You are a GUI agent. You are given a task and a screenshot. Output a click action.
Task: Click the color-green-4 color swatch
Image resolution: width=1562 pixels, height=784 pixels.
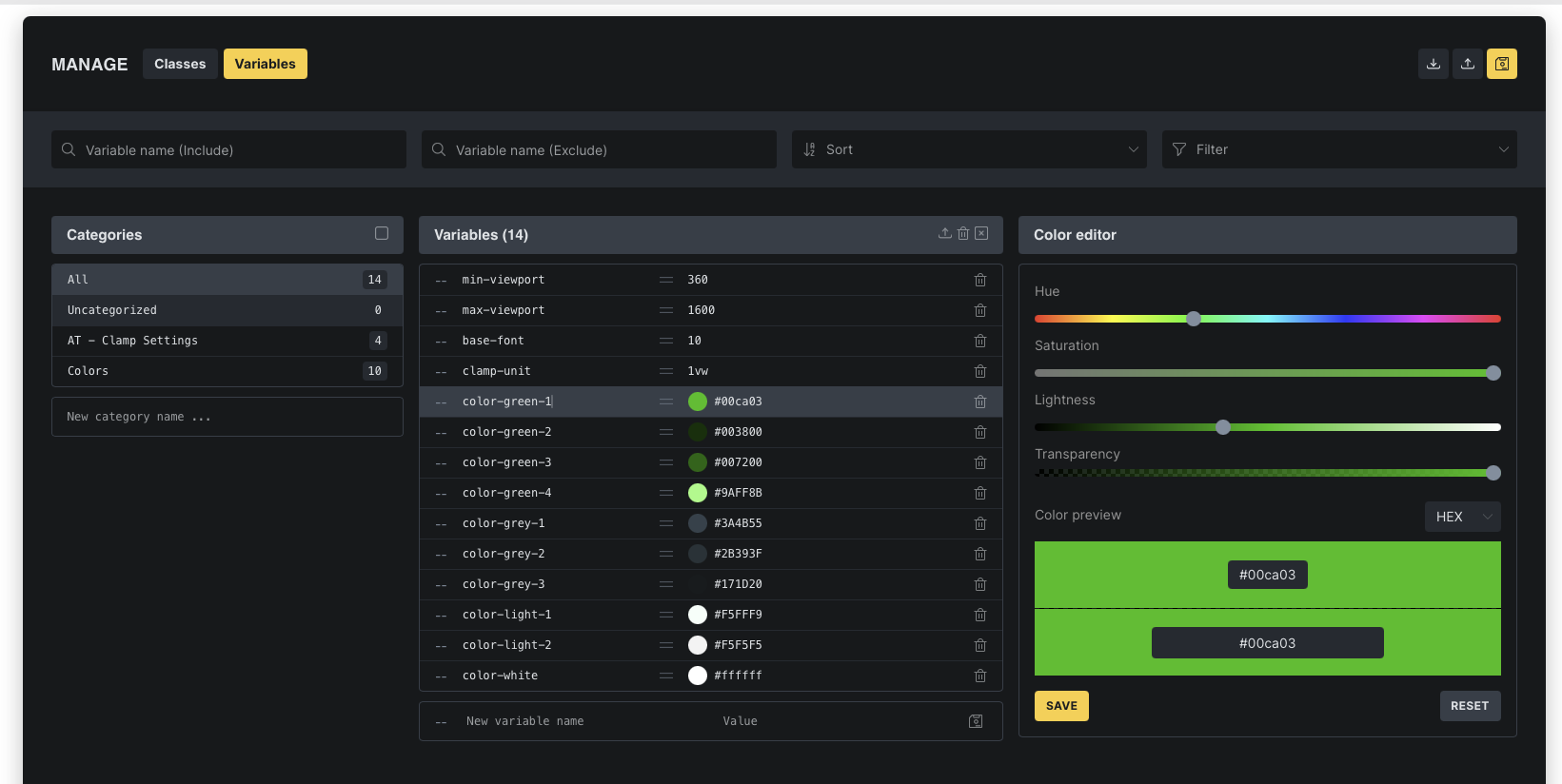click(x=698, y=493)
